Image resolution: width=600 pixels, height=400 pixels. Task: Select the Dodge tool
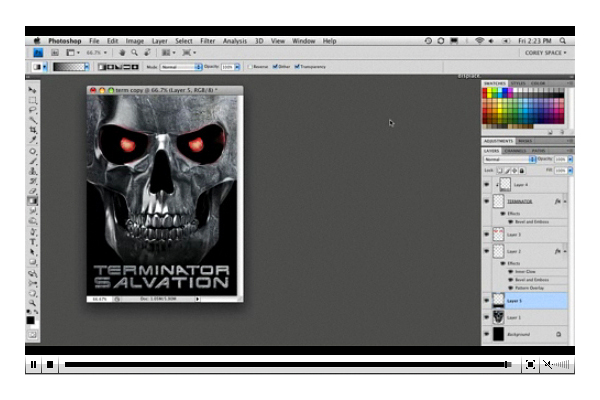coord(33,221)
